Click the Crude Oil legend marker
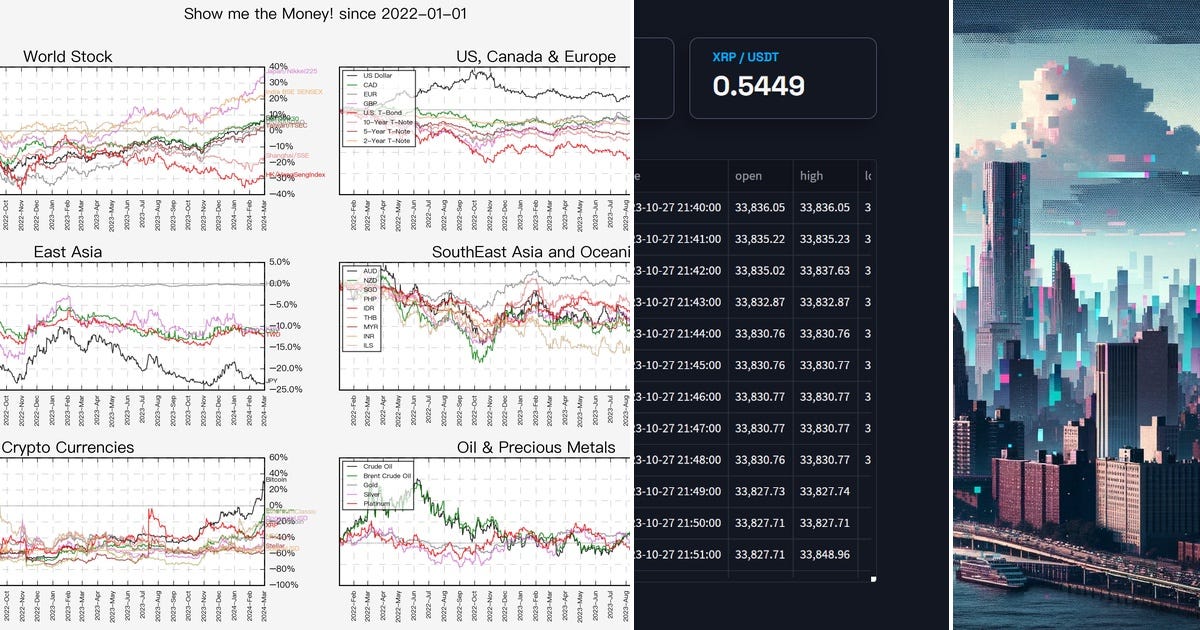Viewport: 1200px width, 630px height. coord(352,466)
